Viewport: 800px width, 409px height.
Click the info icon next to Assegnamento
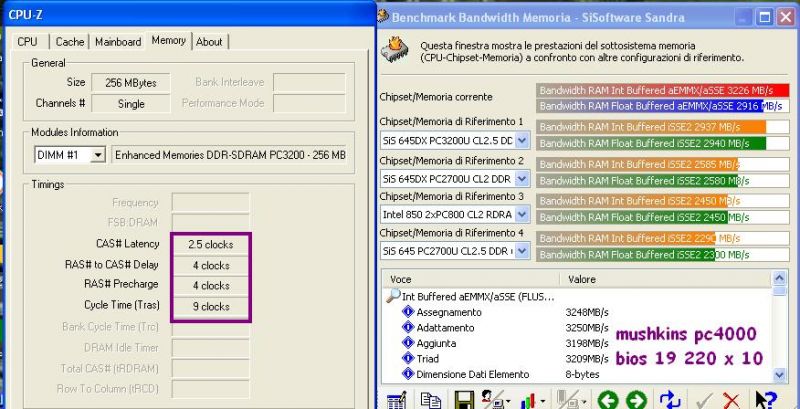pyautogui.click(x=408, y=312)
